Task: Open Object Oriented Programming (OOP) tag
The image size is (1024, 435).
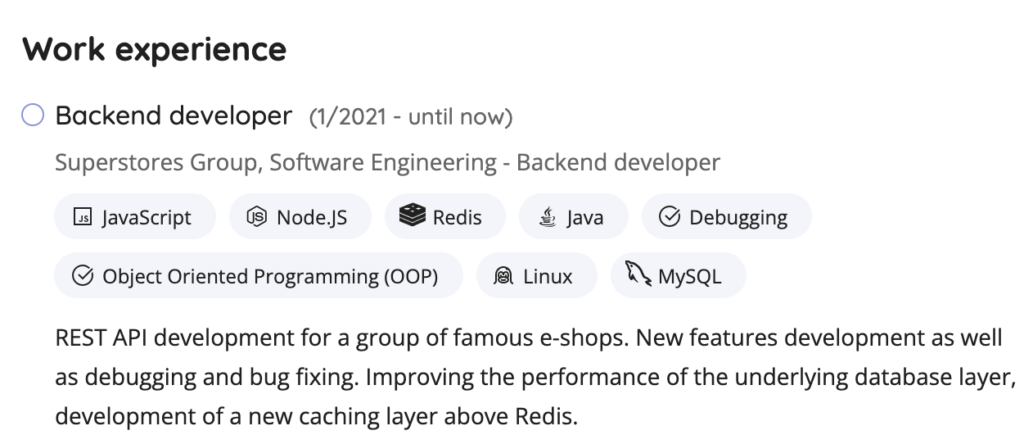Action: (258, 276)
